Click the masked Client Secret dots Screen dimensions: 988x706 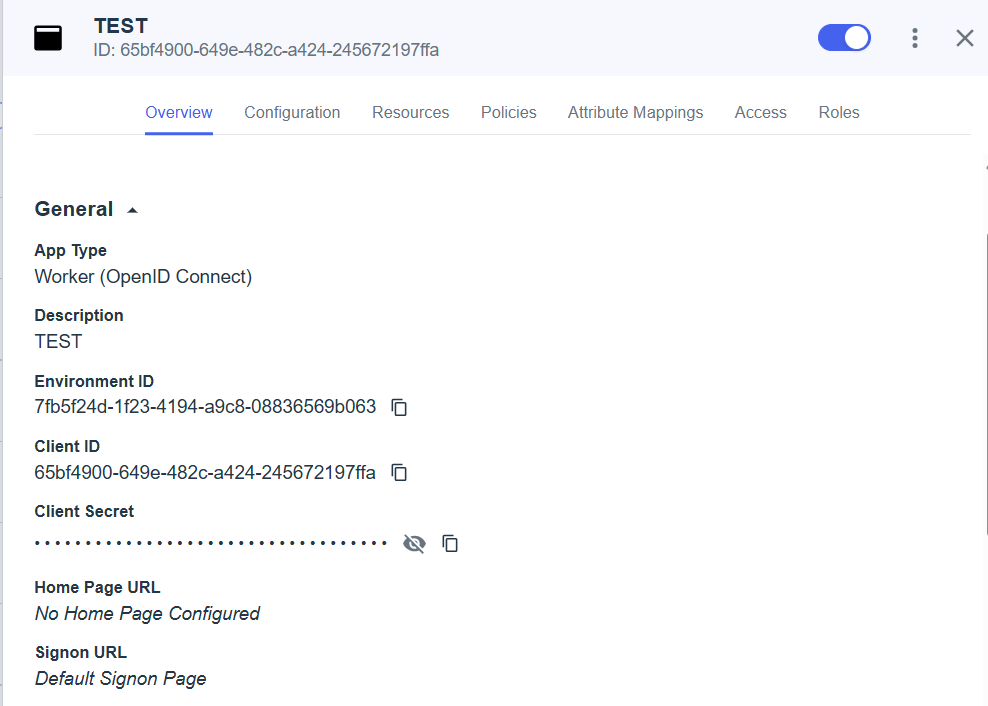[x=210, y=543]
